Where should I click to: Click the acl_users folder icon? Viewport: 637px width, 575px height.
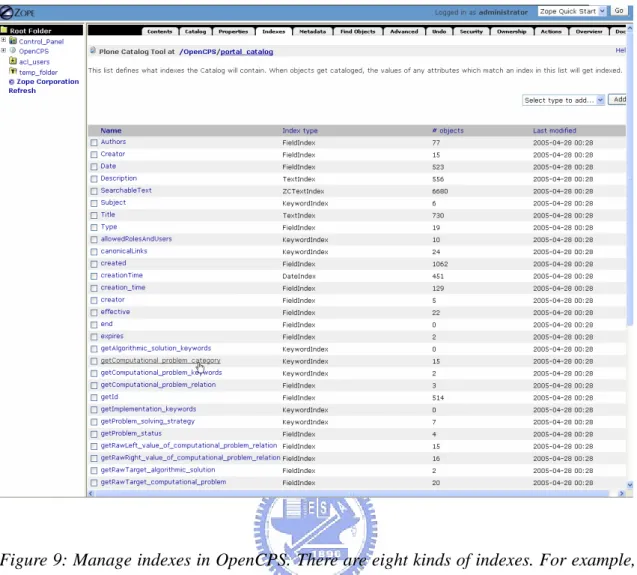click(13, 61)
